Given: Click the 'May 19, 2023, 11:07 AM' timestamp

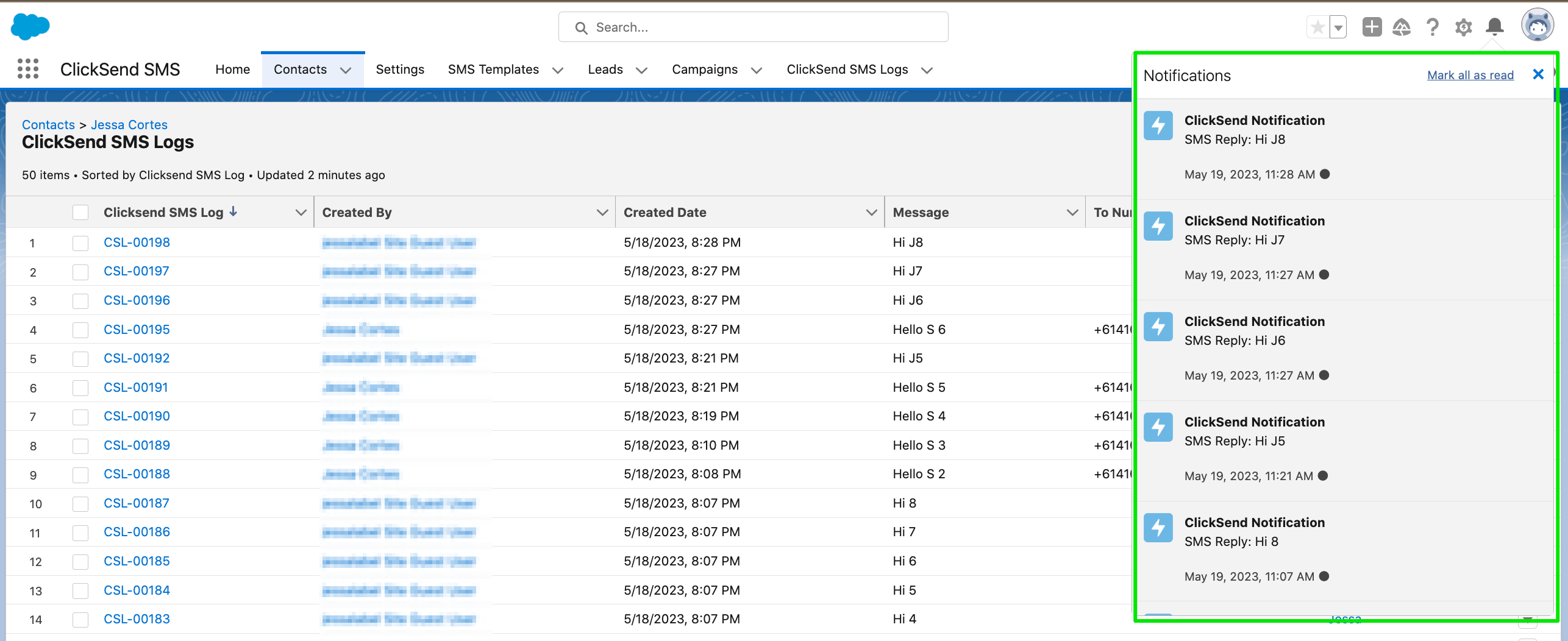Looking at the screenshot, I should (x=1249, y=576).
